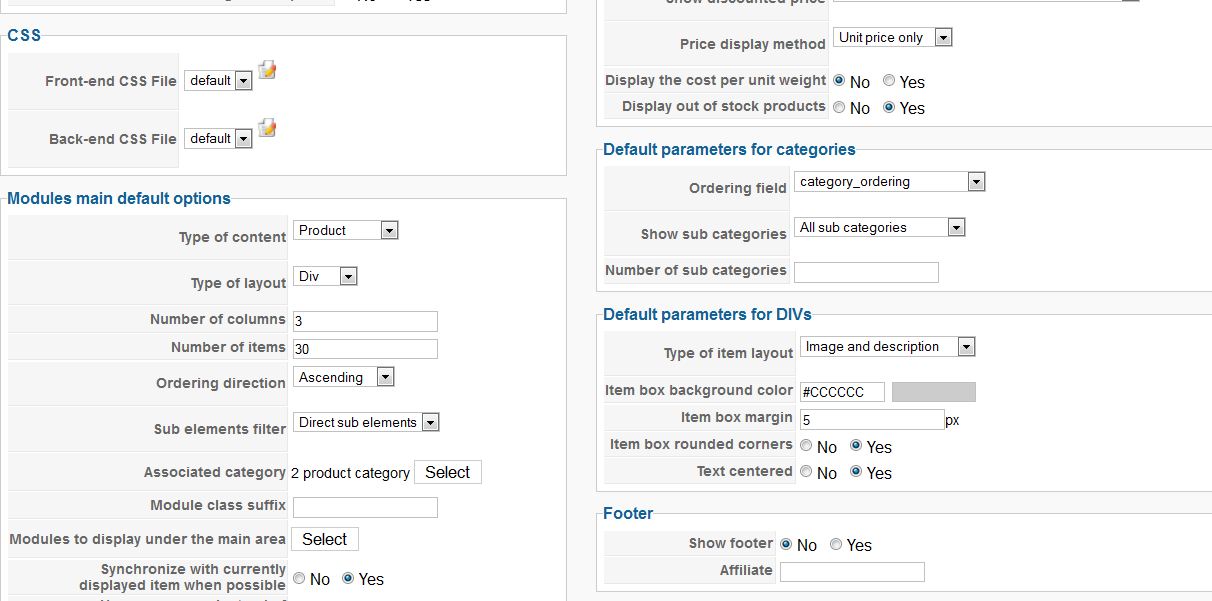Edit the Front-end CSS File icon
This screenshot has width=1212, height=601.
pyautogui.click(x=267, y=70)
